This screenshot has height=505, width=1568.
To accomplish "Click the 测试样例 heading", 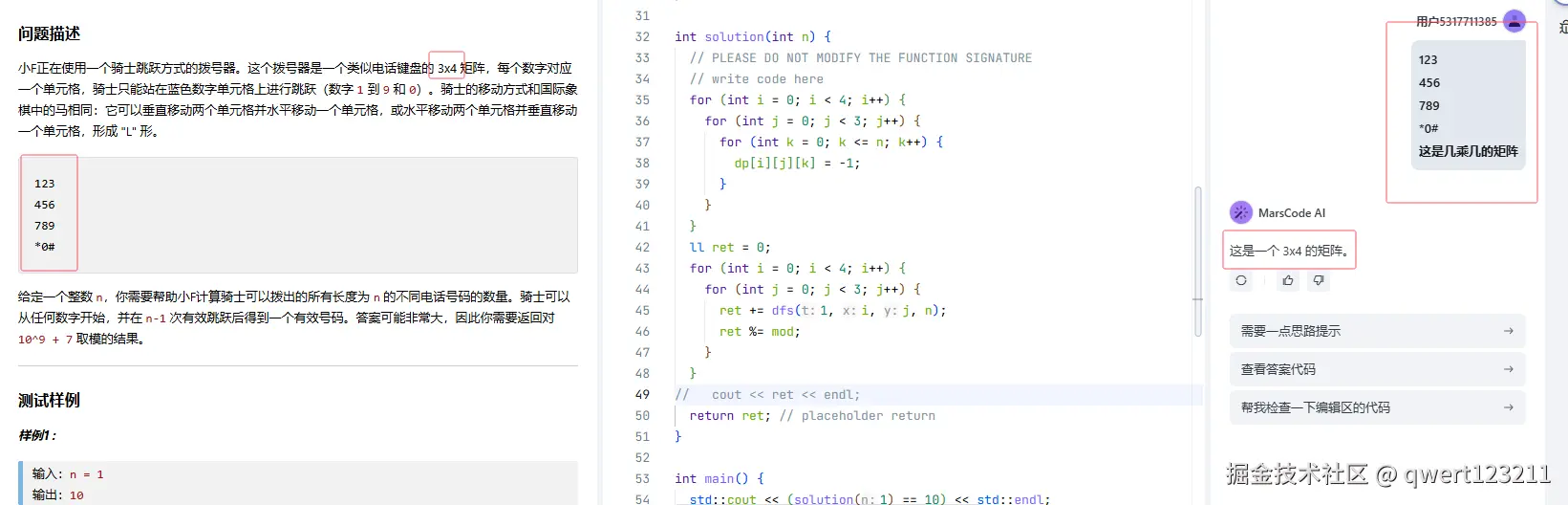I will click(49, 400).
